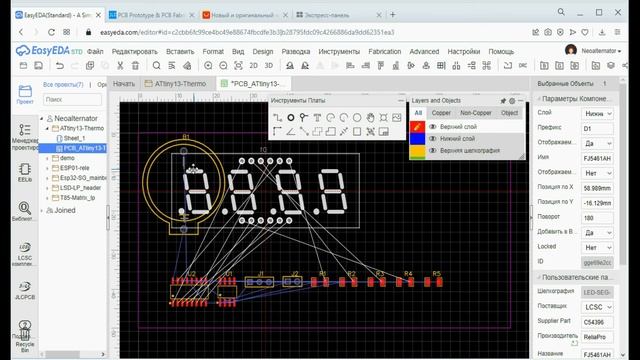Click the Delete trash icon in toolbar
640x360 pixels.
click(x=135, y=65)
